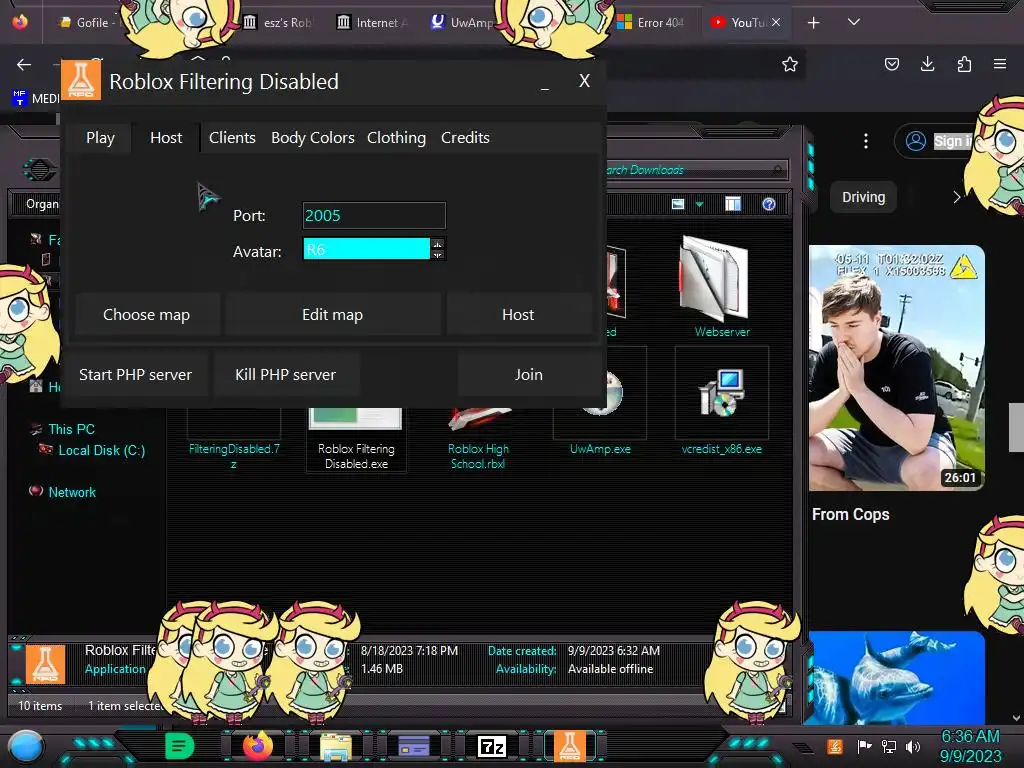The image size is (1024, 768).
Task: Click the Choose map button
Action: tap(146, 315)
